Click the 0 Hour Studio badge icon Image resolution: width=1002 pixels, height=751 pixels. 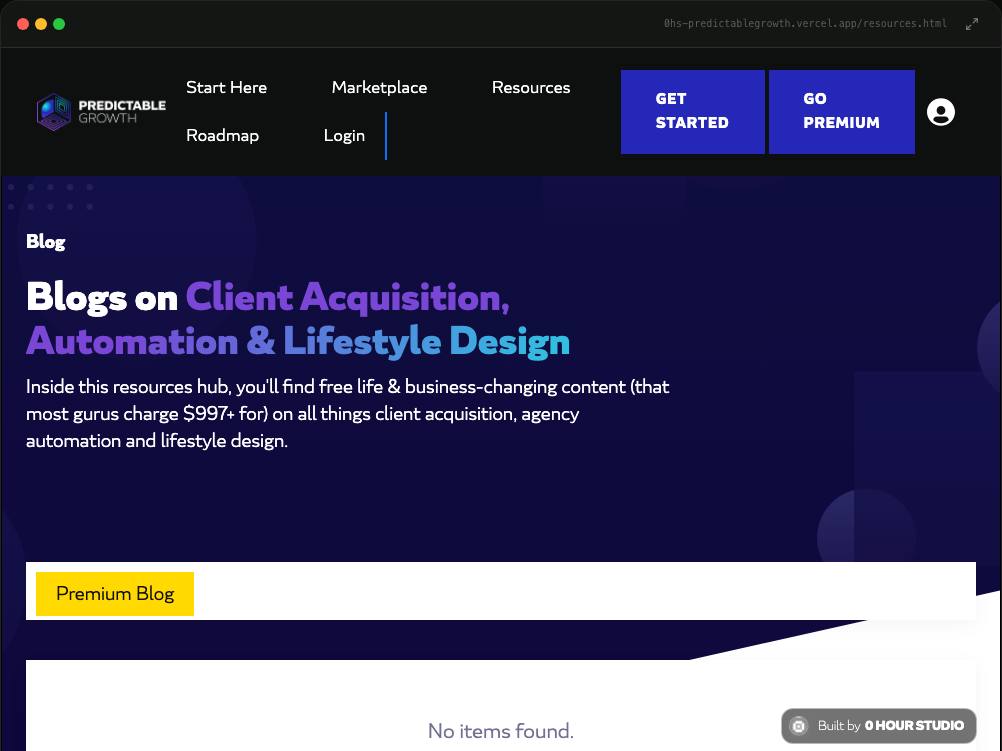tap(799, 725)
